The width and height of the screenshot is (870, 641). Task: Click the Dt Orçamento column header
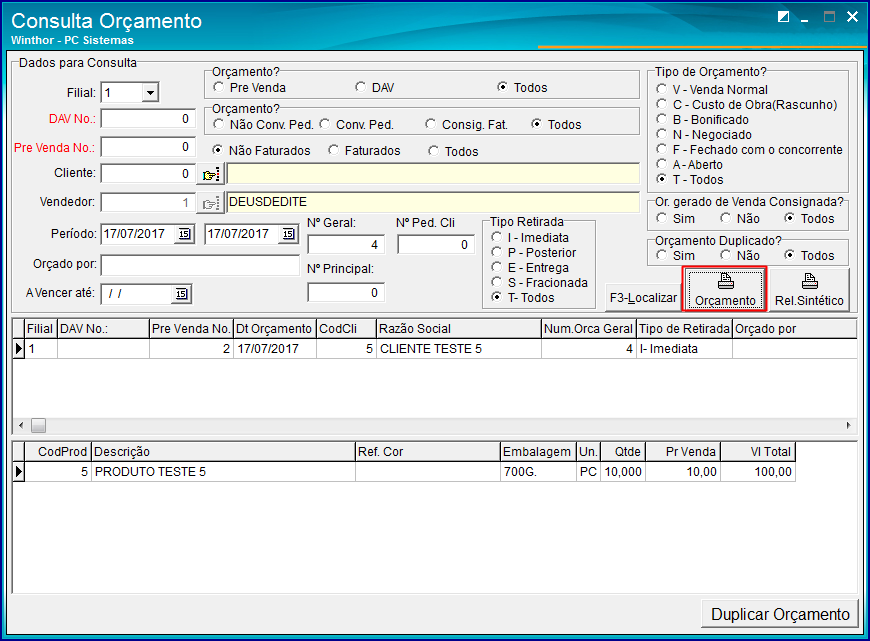click(274, 329)
